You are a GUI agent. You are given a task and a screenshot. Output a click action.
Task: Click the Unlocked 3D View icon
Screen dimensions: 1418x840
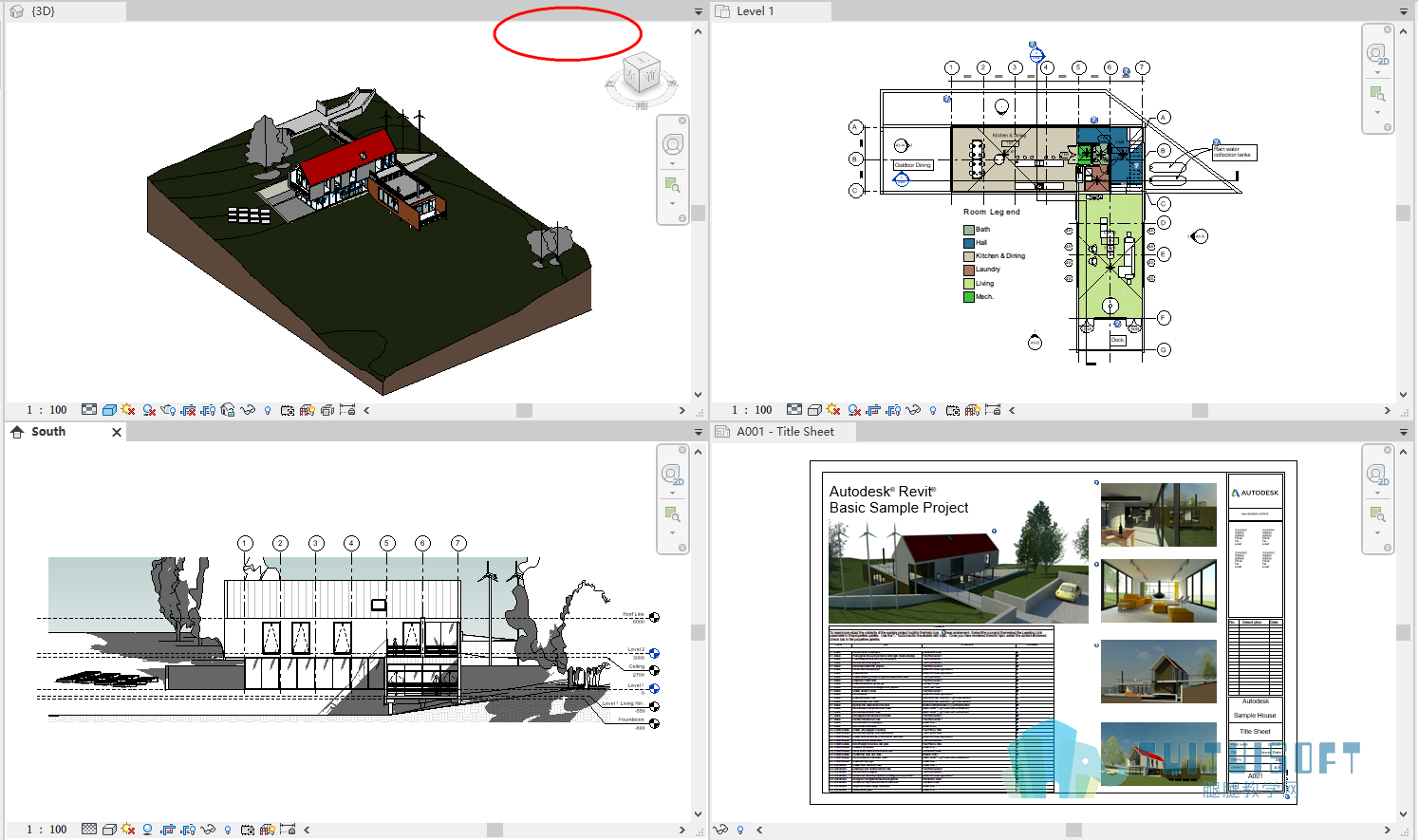pos(228,410)
